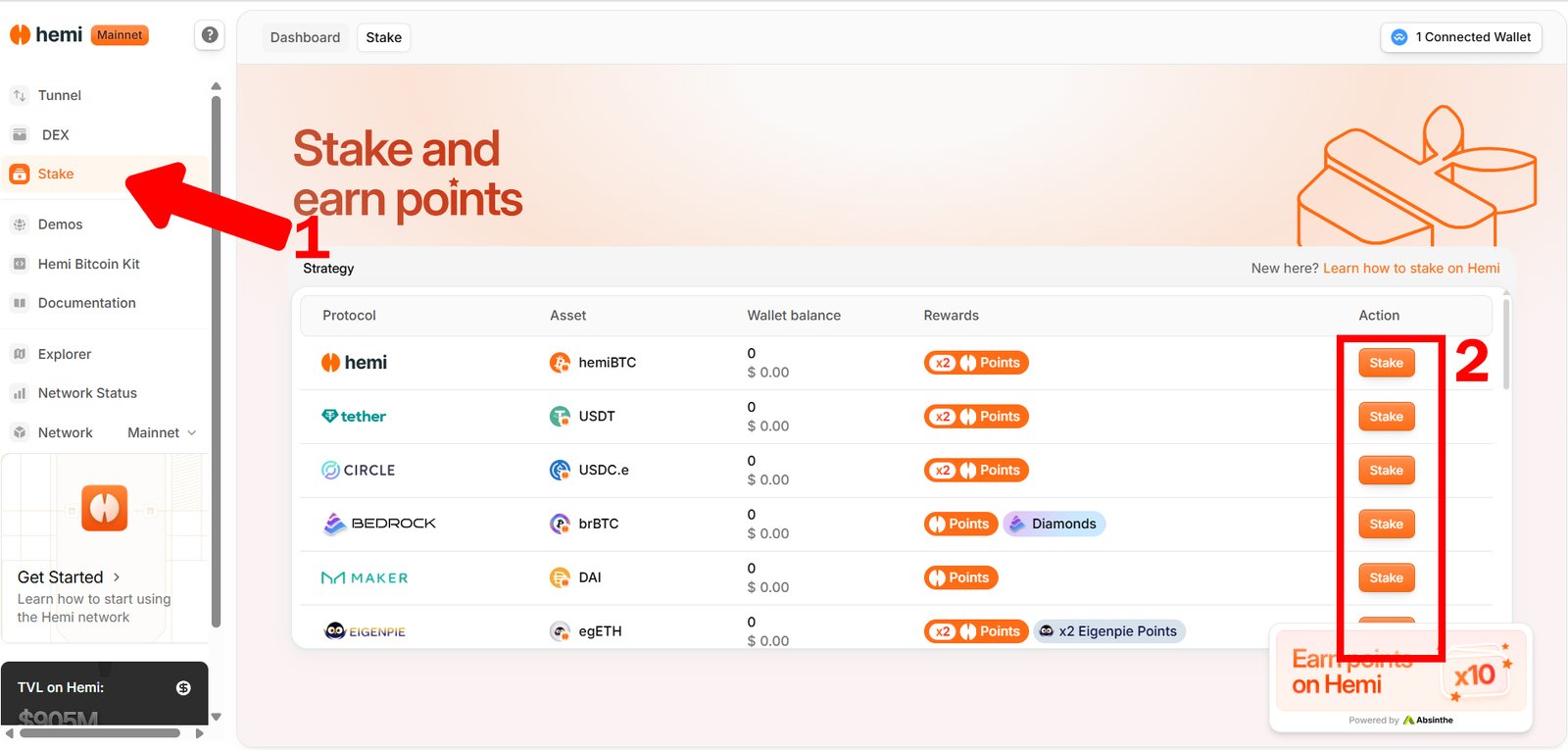Click the Documentation book icon
The image size is (1568, 750).
point(20,303)
